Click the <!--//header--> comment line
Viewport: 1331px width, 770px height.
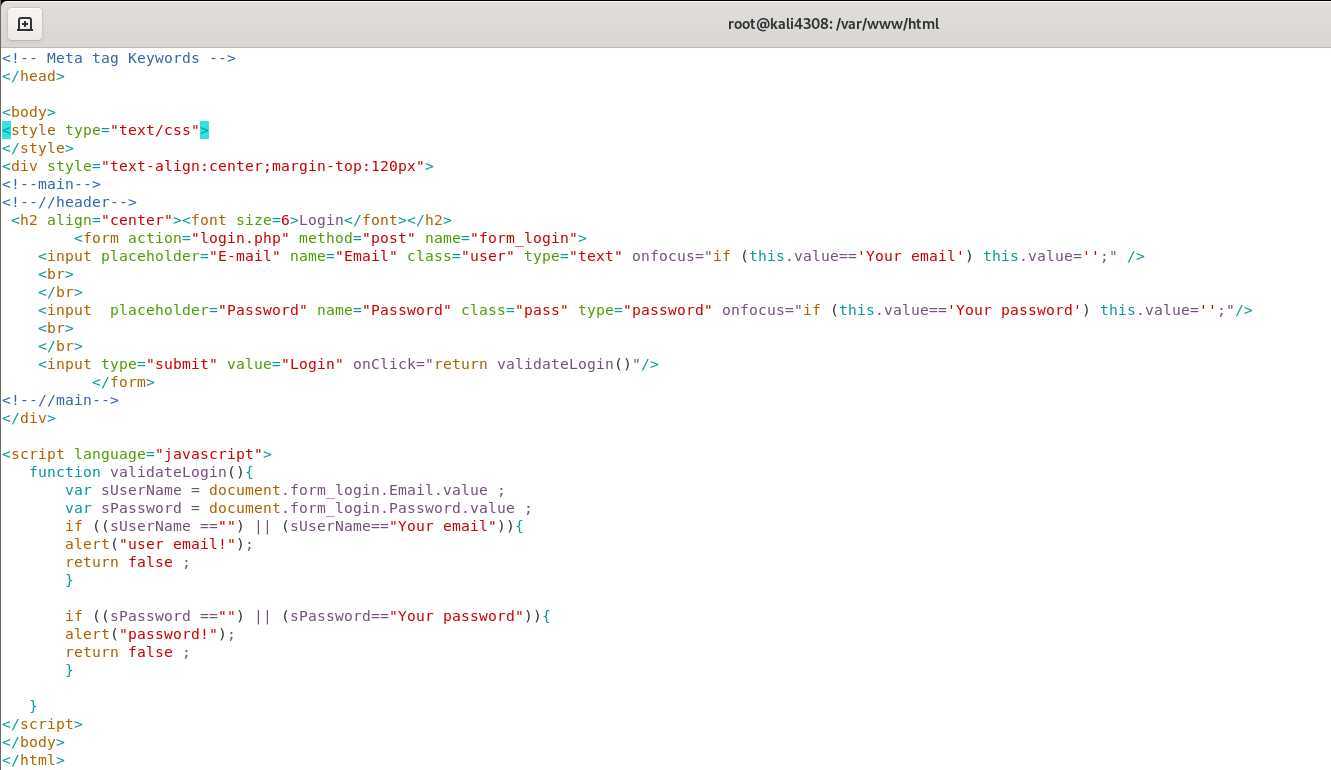point(69,202)
